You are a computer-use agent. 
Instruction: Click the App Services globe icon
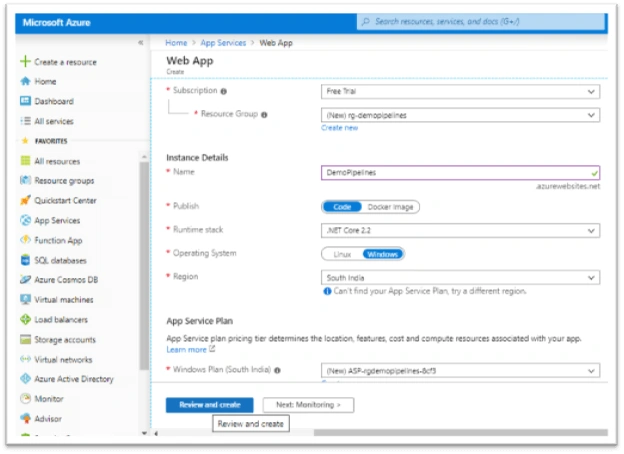[x=25, y=220]
